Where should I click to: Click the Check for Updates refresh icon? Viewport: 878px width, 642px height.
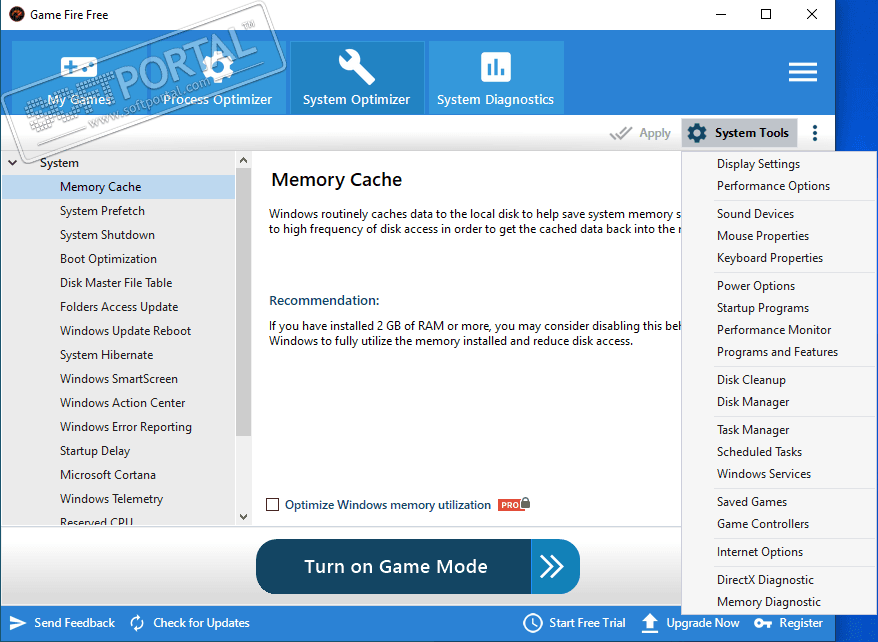[137, 623]
